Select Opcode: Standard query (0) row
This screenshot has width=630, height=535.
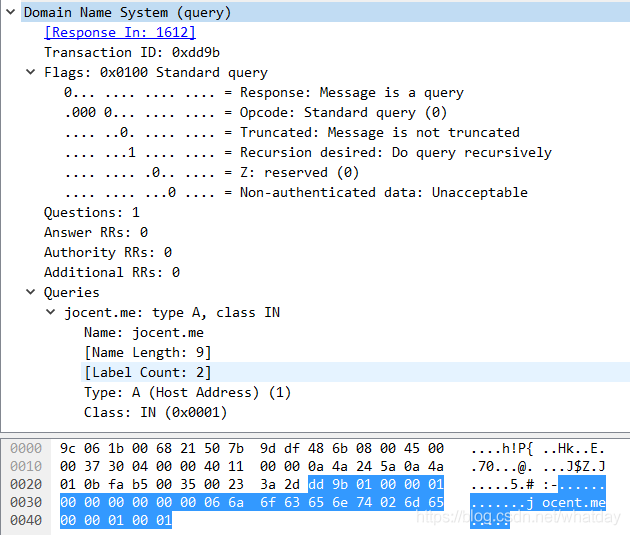coord(256,112)
